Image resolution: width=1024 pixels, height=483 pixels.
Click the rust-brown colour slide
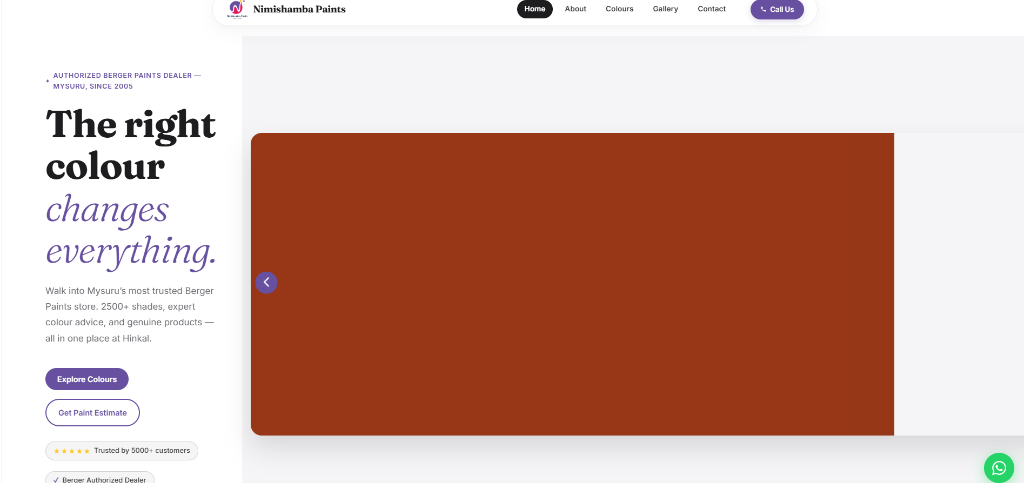point(572,284)
